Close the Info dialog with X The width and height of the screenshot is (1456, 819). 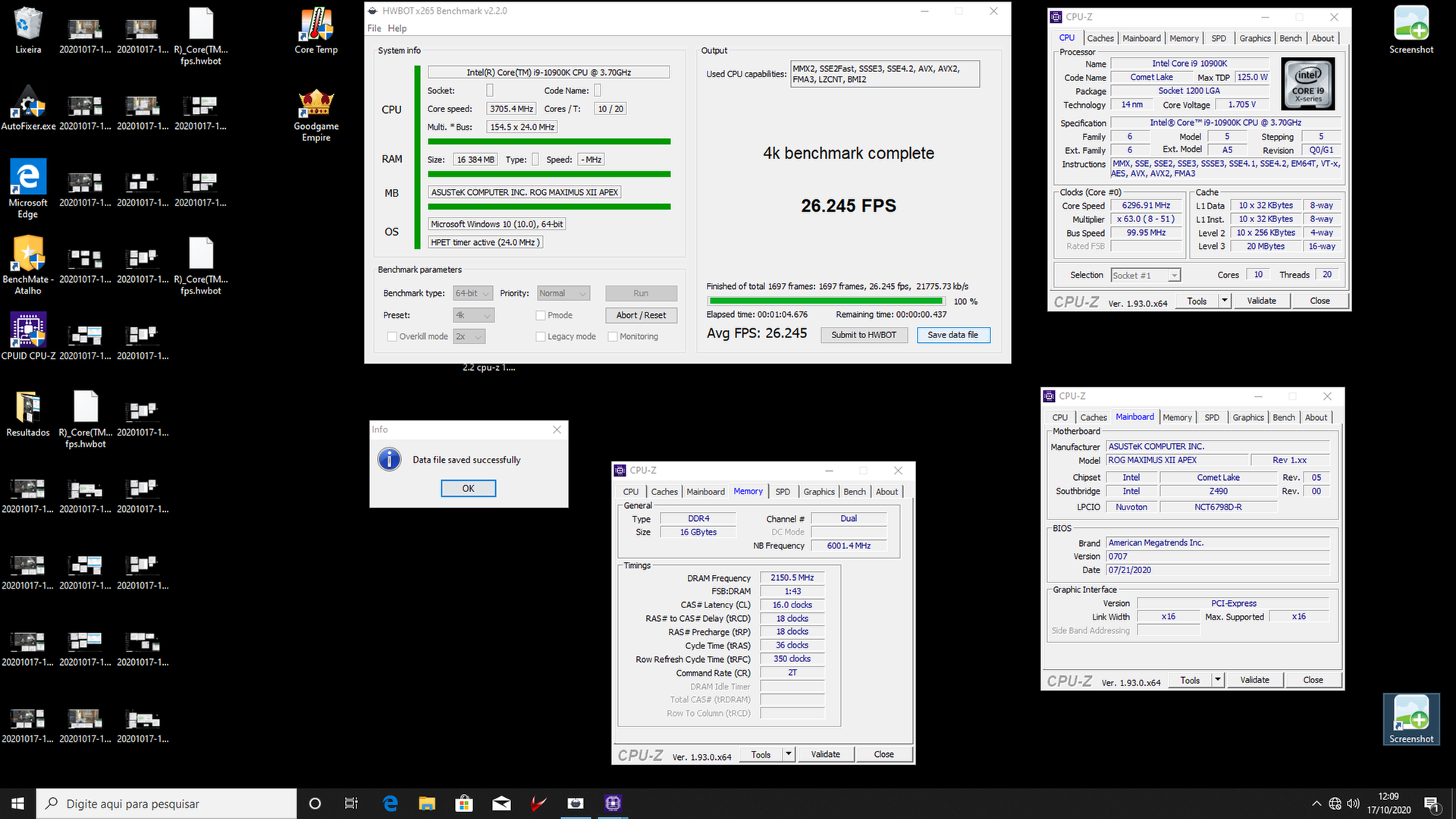[557, 430]
